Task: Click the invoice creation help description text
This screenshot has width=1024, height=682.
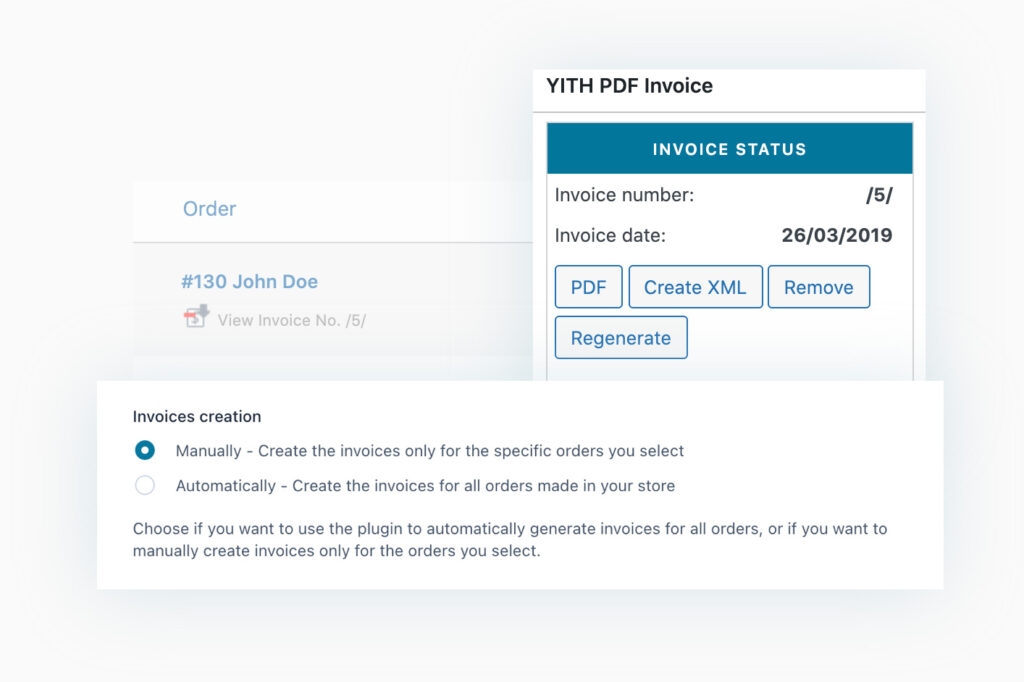Action: click(x=510, y=540)
